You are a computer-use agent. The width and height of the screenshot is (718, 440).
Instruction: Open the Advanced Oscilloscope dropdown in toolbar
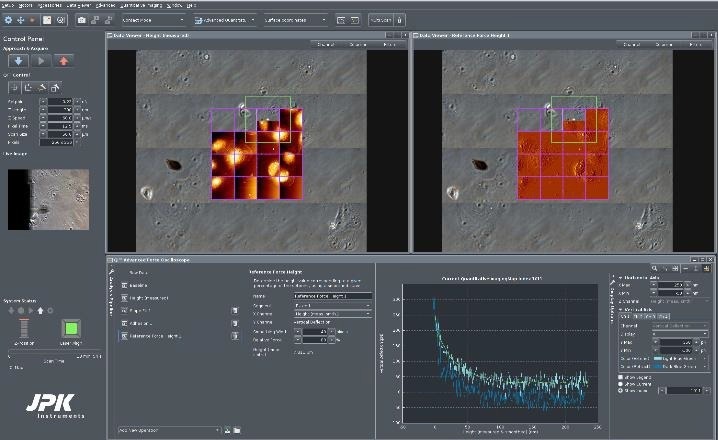tap(223, 19)
